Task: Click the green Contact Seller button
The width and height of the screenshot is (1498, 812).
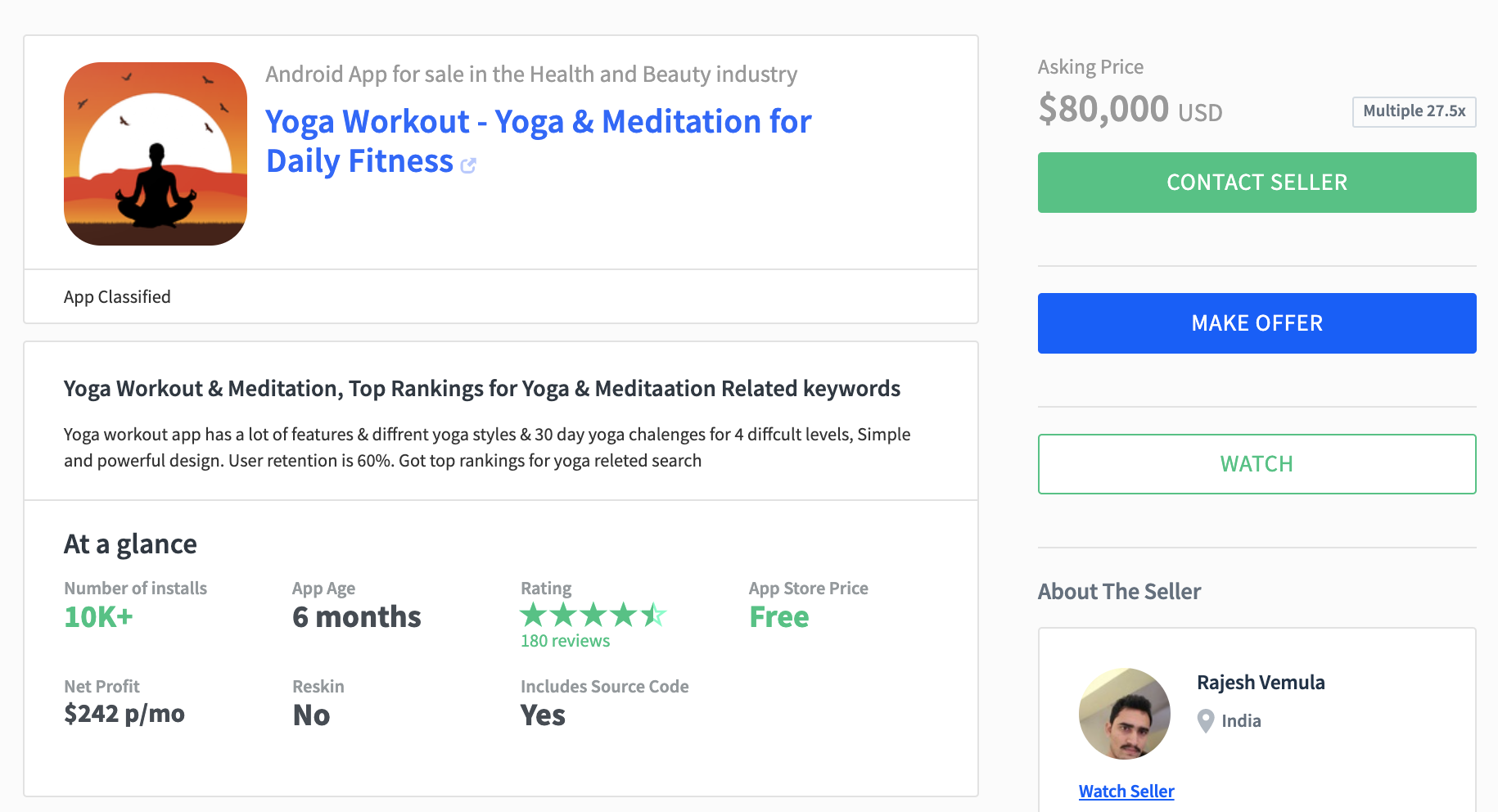Action: coord(1257,183)
